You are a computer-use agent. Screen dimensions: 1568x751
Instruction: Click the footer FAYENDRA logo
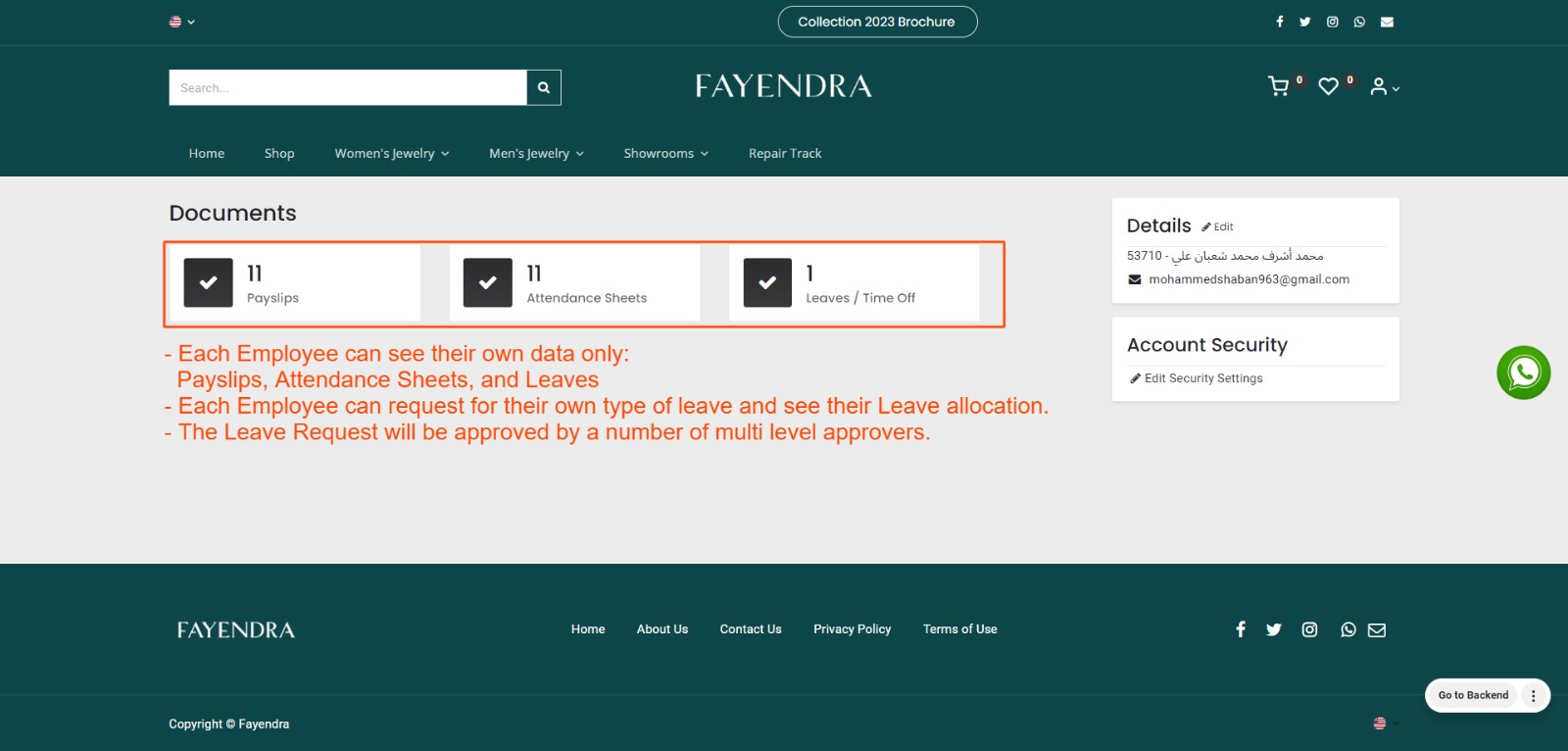pyautogui.click(x=235, y=629)
